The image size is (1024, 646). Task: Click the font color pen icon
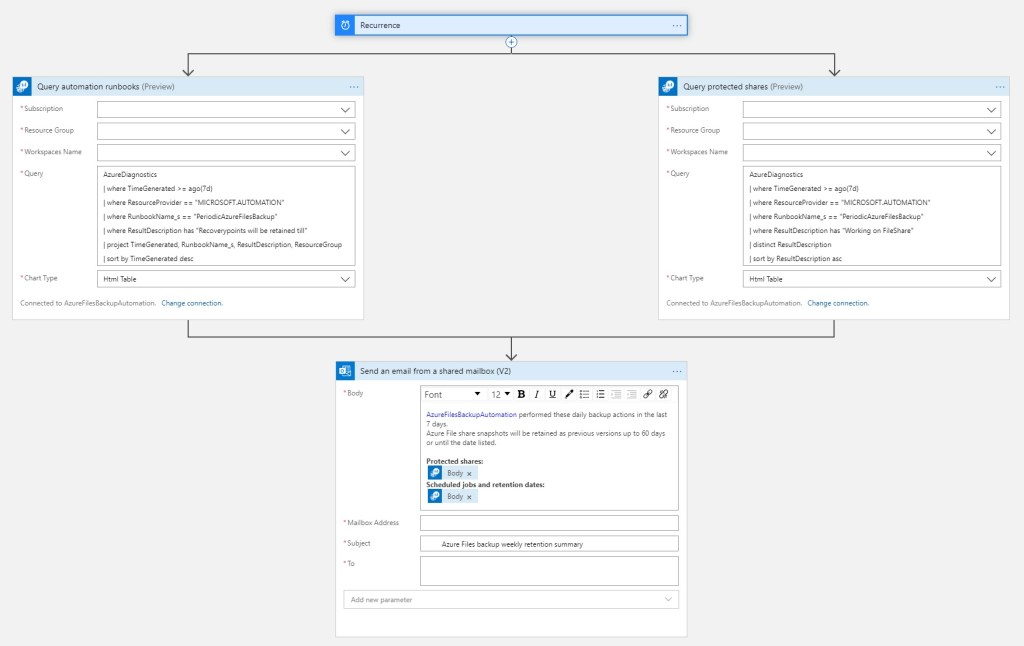pos(569,394)
